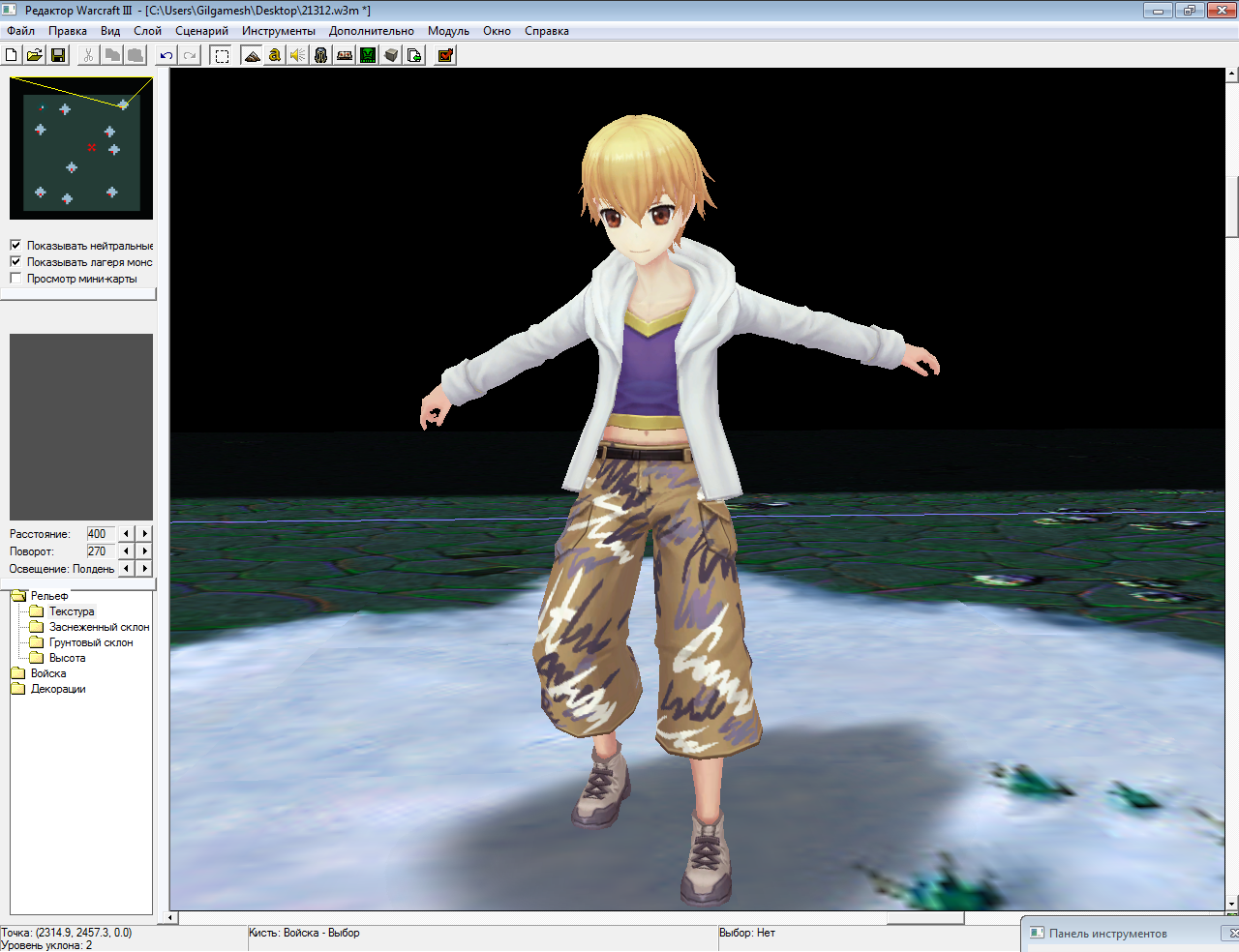Expand the Декорации folder in the tree

click(x=17, y=689)
